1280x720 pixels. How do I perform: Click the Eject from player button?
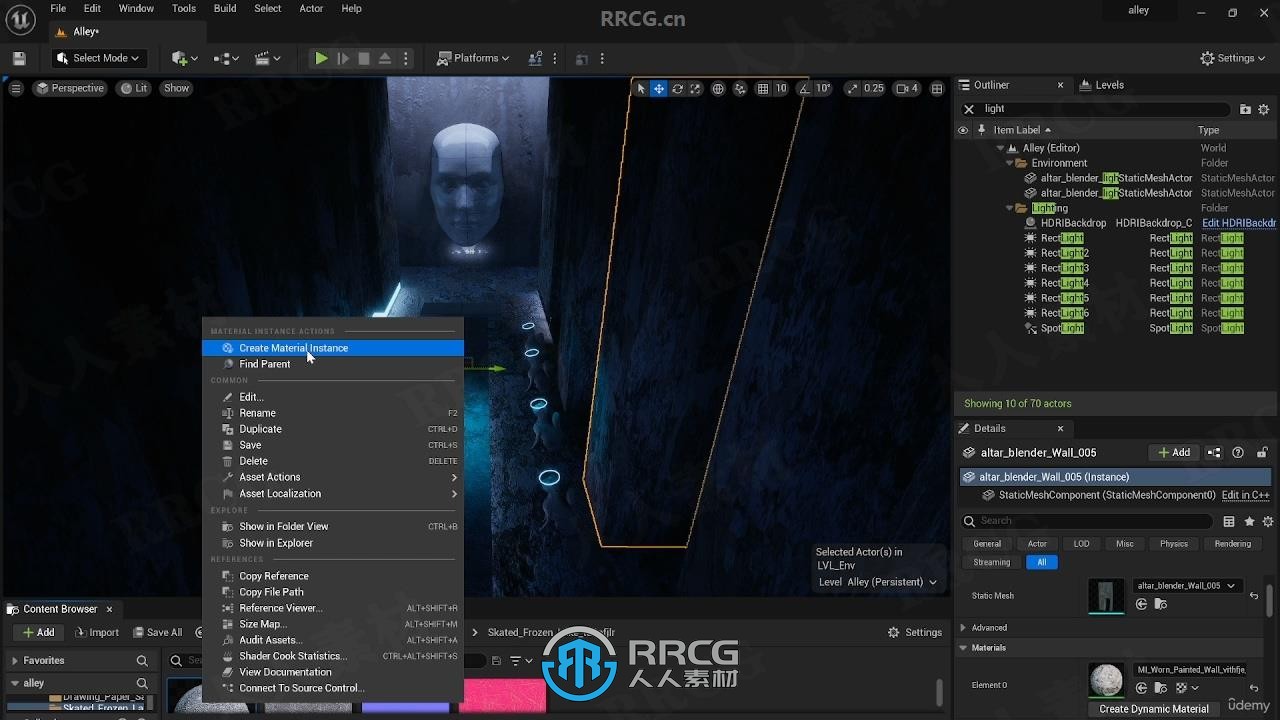(385, 58)
